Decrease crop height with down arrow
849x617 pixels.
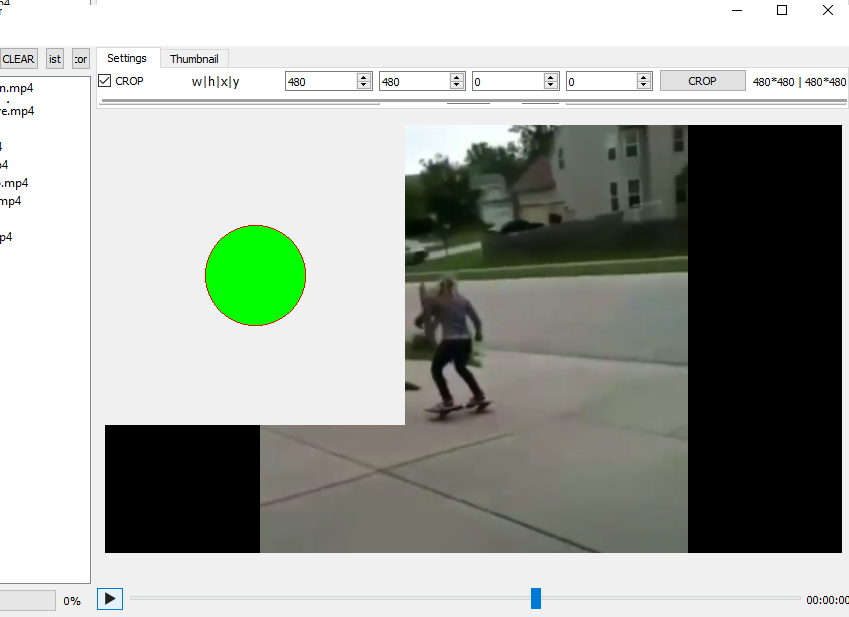point(457,85)
